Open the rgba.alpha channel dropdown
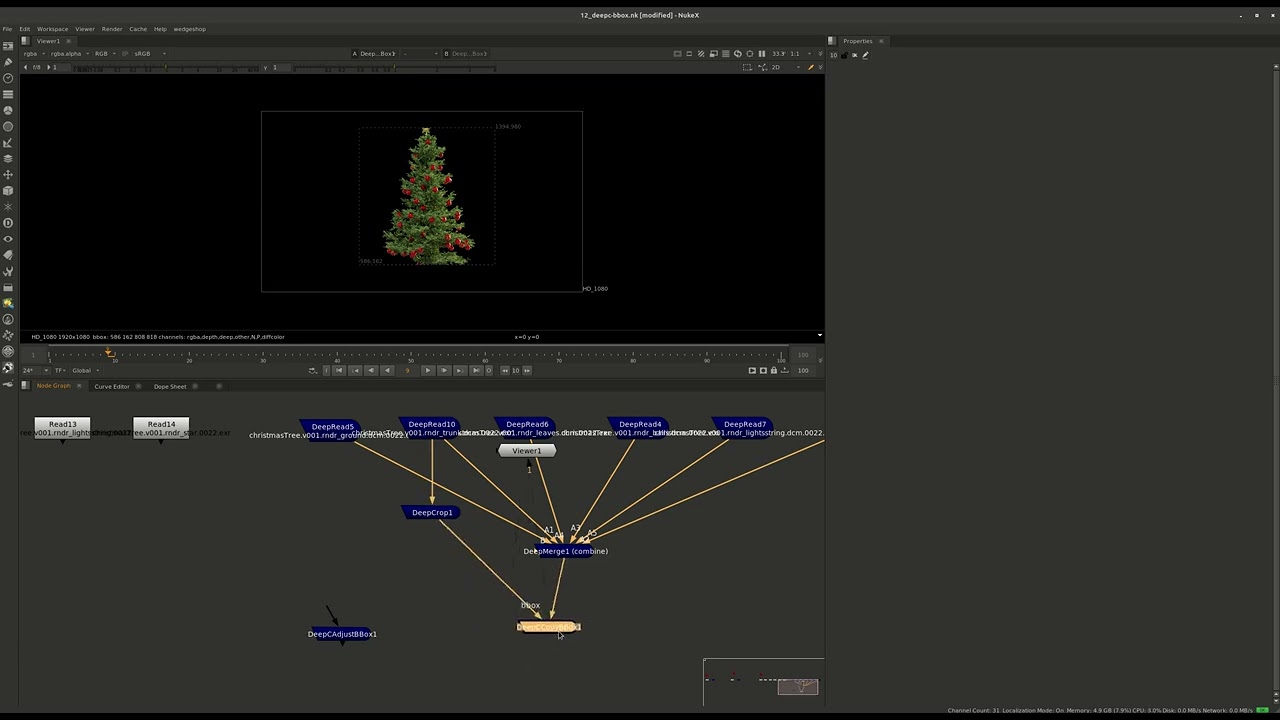Image resolution: width=1280 pixels, height=720 pixels. 70,53
